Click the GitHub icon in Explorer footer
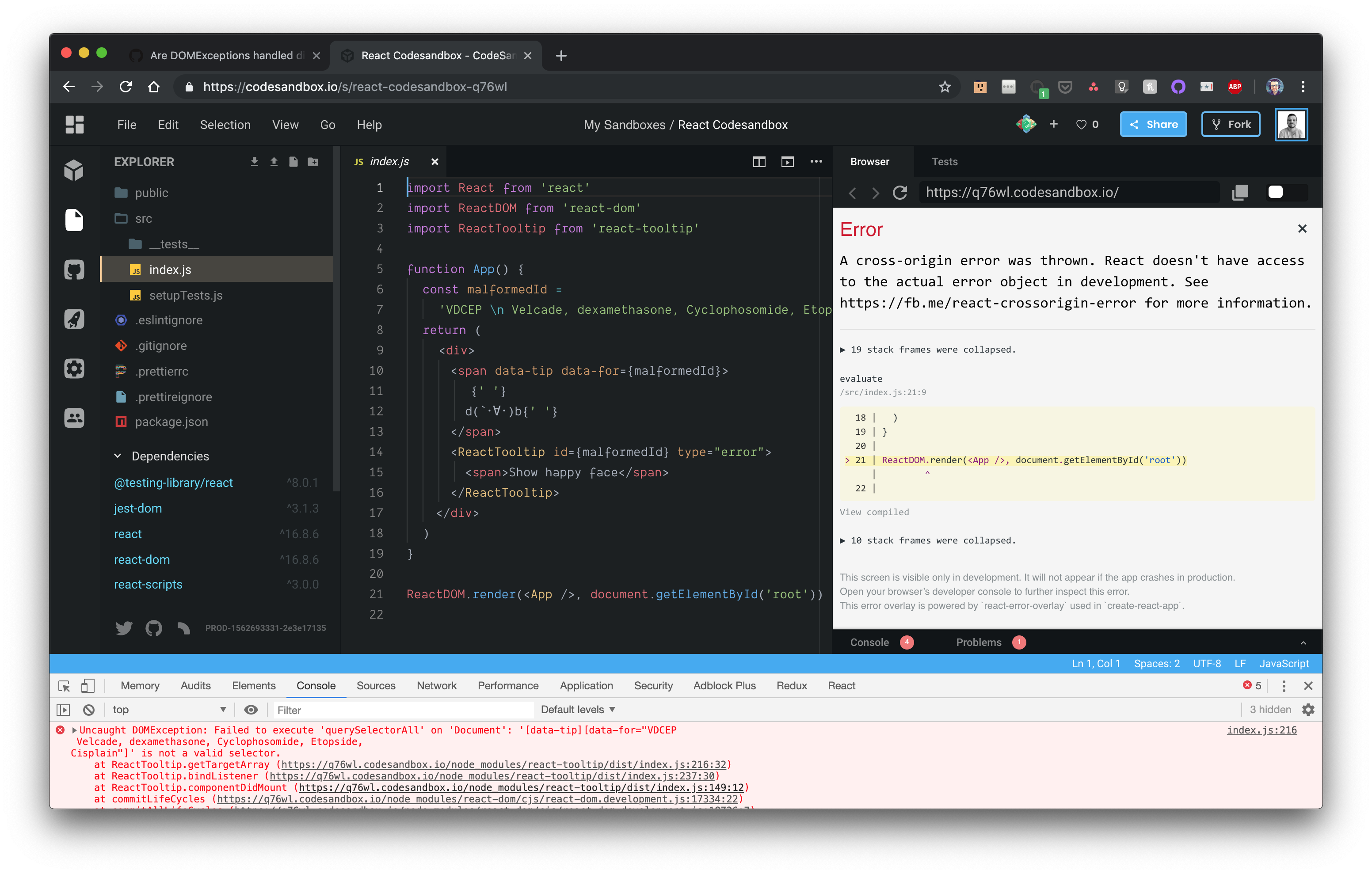Viewport: 1372px width, 874px height. pyautogui.click(x=153, y=628)
